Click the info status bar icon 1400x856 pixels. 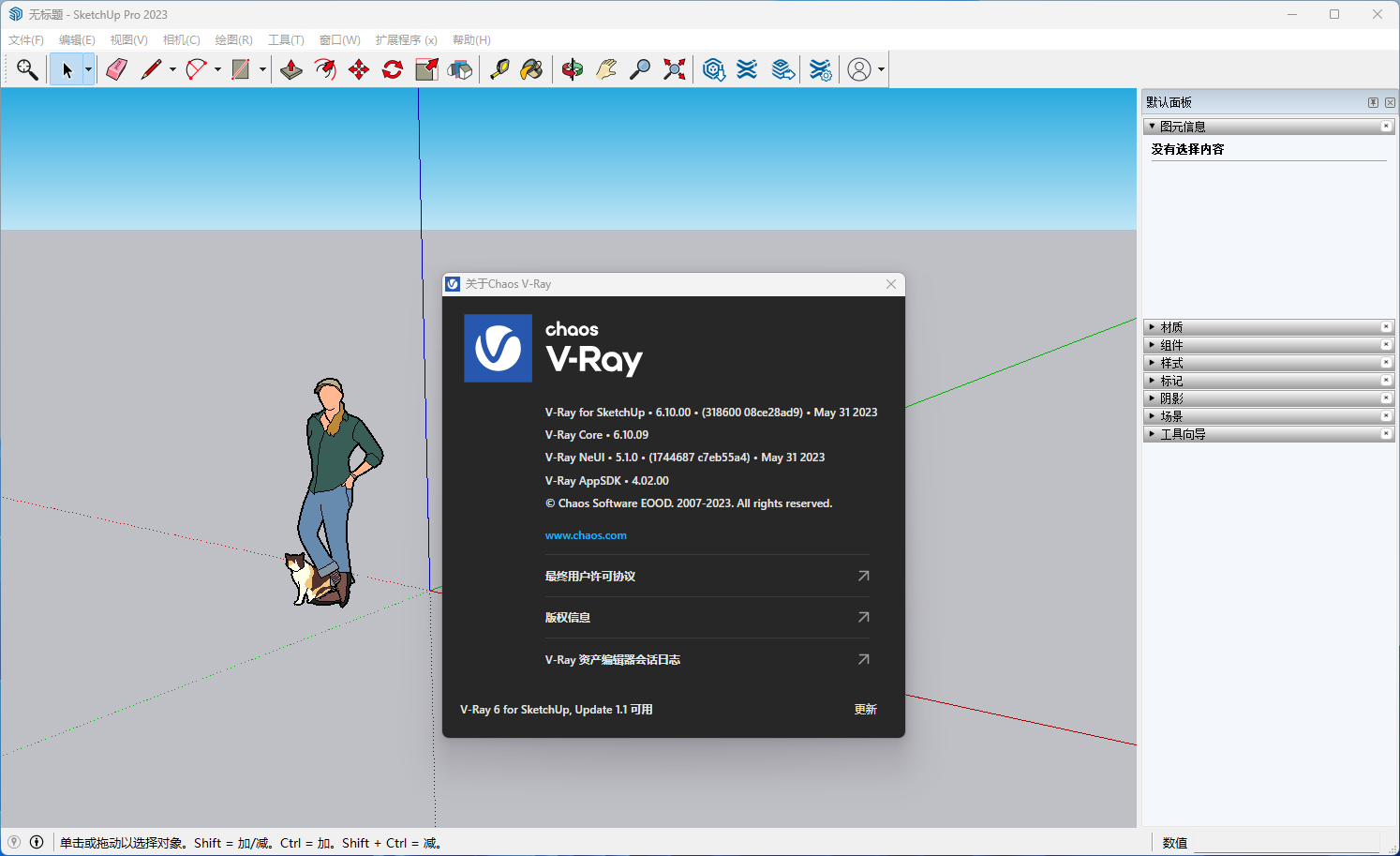pos(37,842)
